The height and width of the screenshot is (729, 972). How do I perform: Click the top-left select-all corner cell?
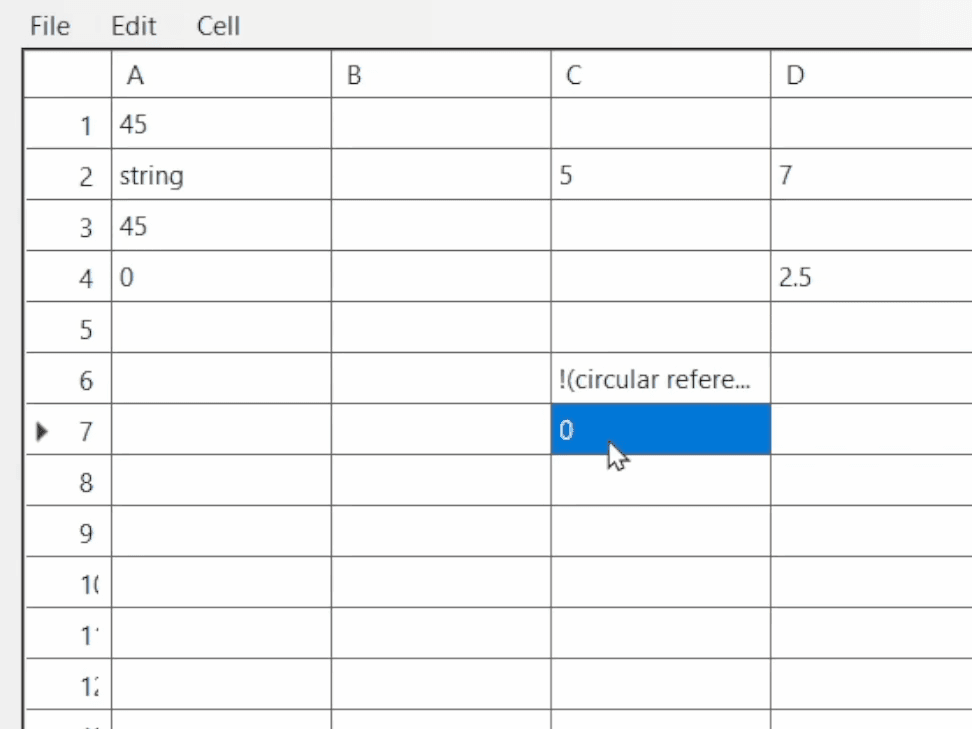click(x=68, y=74)
